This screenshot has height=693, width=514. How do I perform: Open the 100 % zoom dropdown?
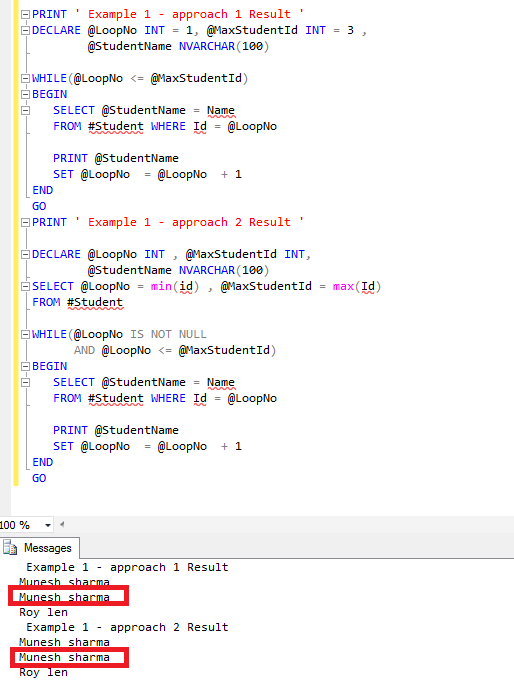[48, 525]
